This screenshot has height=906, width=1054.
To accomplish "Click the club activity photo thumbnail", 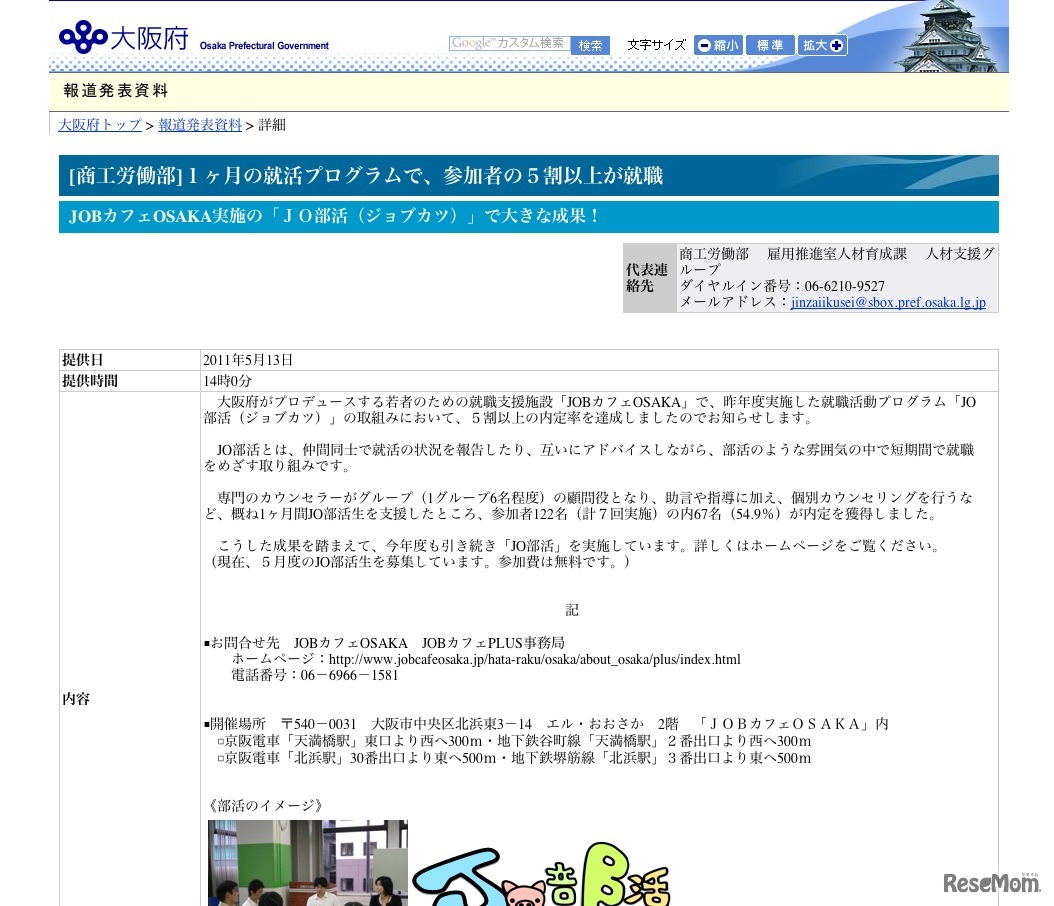I will pyautogui.click(x=308, y=862).
